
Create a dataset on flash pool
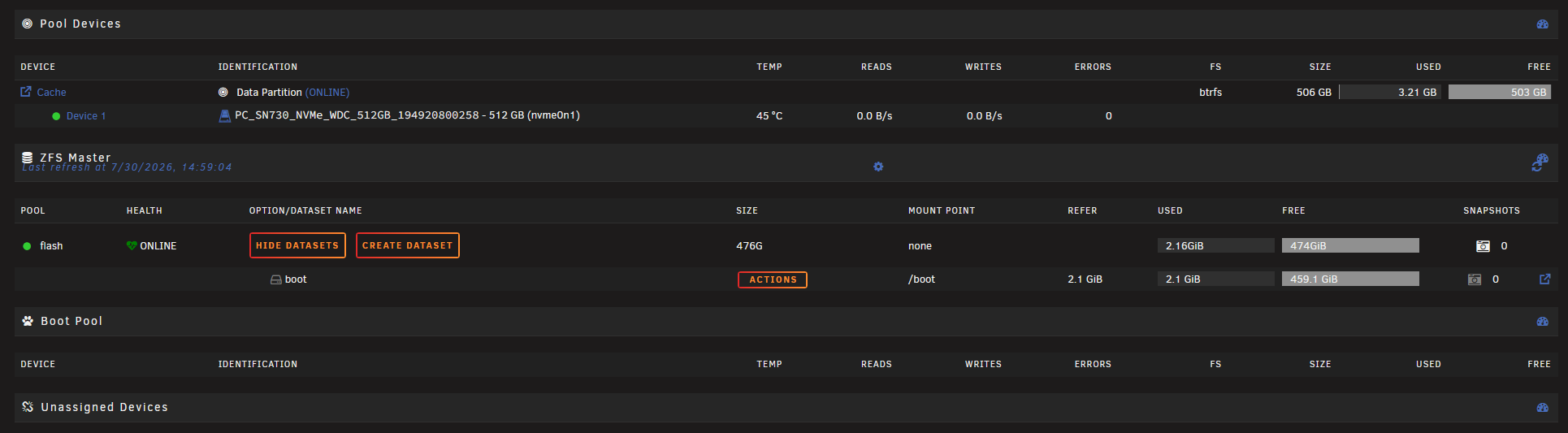pos(407,245)
